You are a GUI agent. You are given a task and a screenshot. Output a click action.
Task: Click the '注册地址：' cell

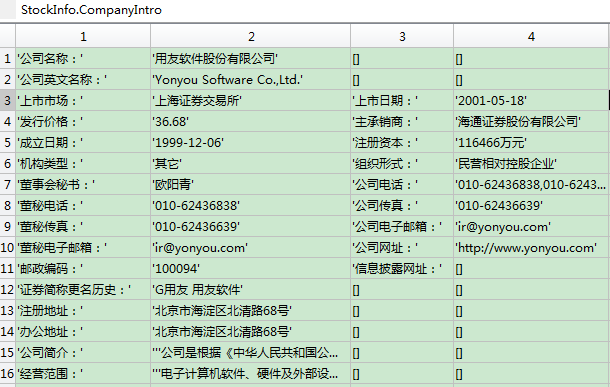point(83,311)
